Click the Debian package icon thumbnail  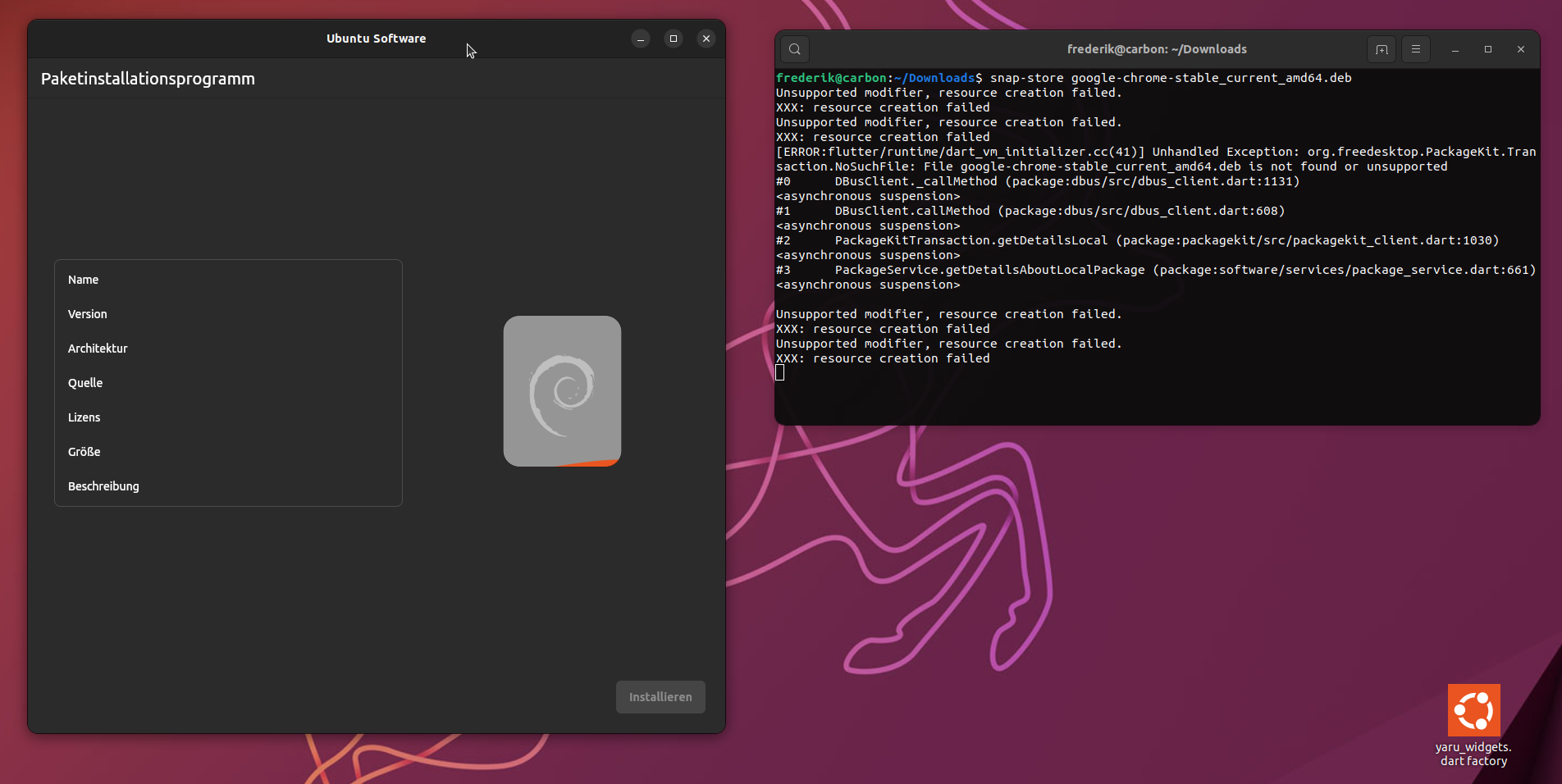[562, 391]
